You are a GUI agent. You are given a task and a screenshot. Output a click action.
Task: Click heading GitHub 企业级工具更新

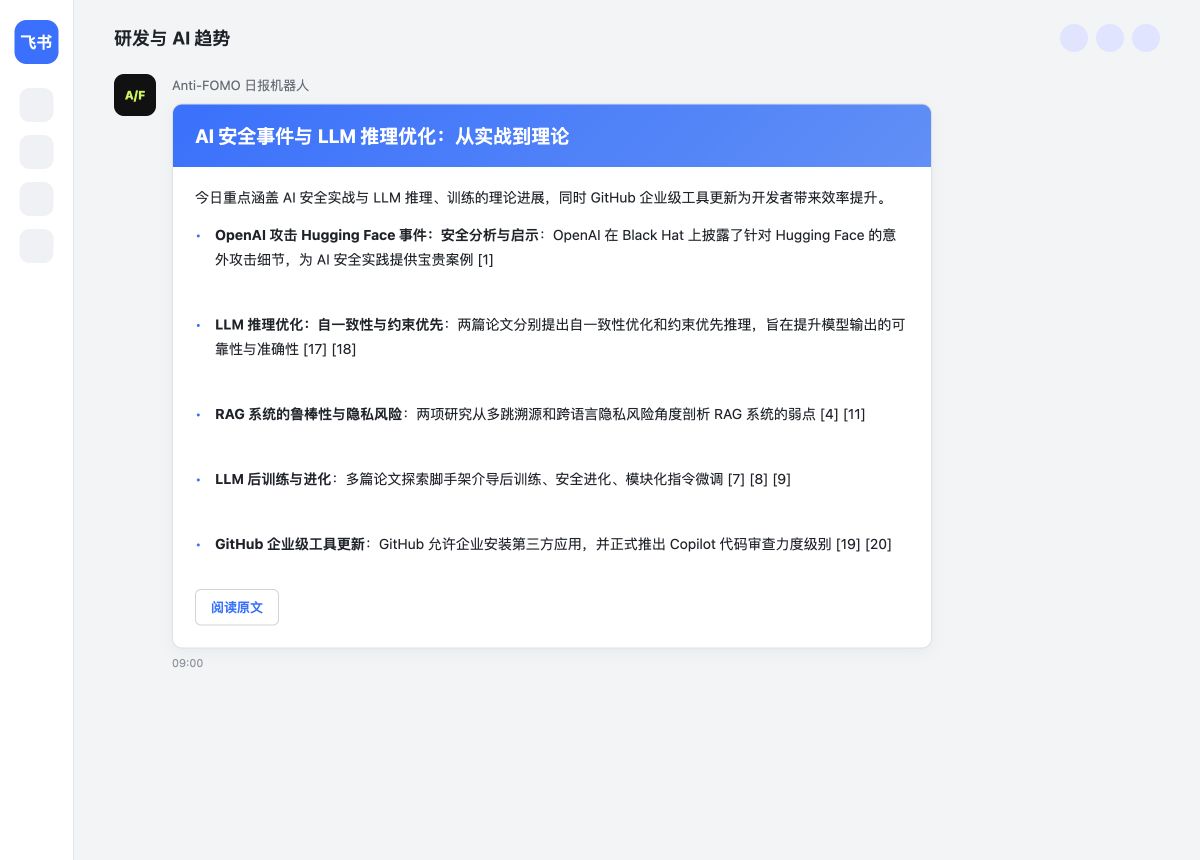click(x=290, y=544)
